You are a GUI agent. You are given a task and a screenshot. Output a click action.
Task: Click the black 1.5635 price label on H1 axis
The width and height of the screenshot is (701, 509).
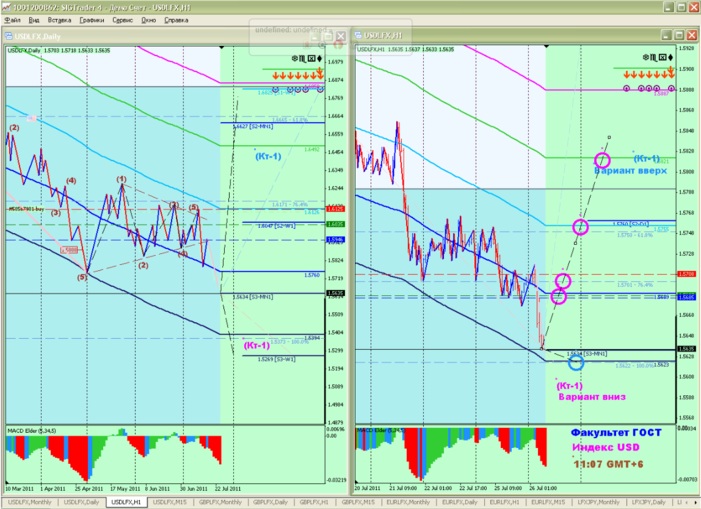[x=685, y=349]
